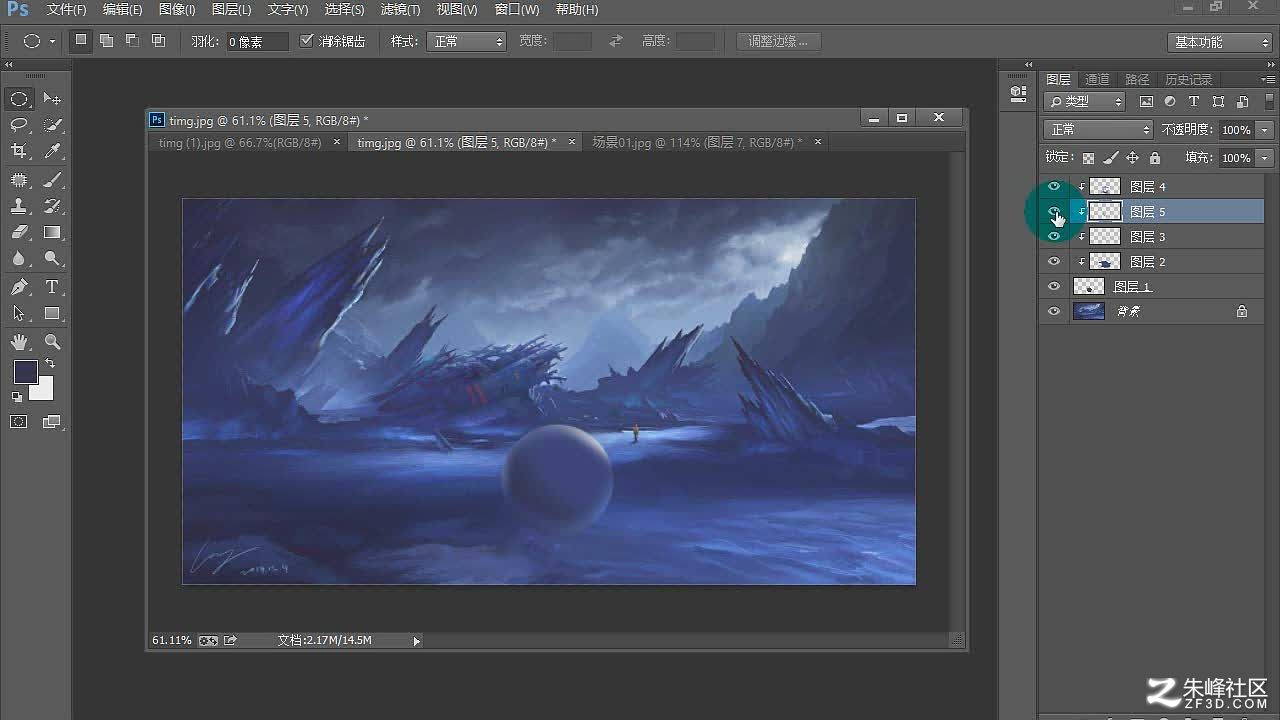
Task: Open the opacity (不透明度) slider dropdown
Action: 1265,130
